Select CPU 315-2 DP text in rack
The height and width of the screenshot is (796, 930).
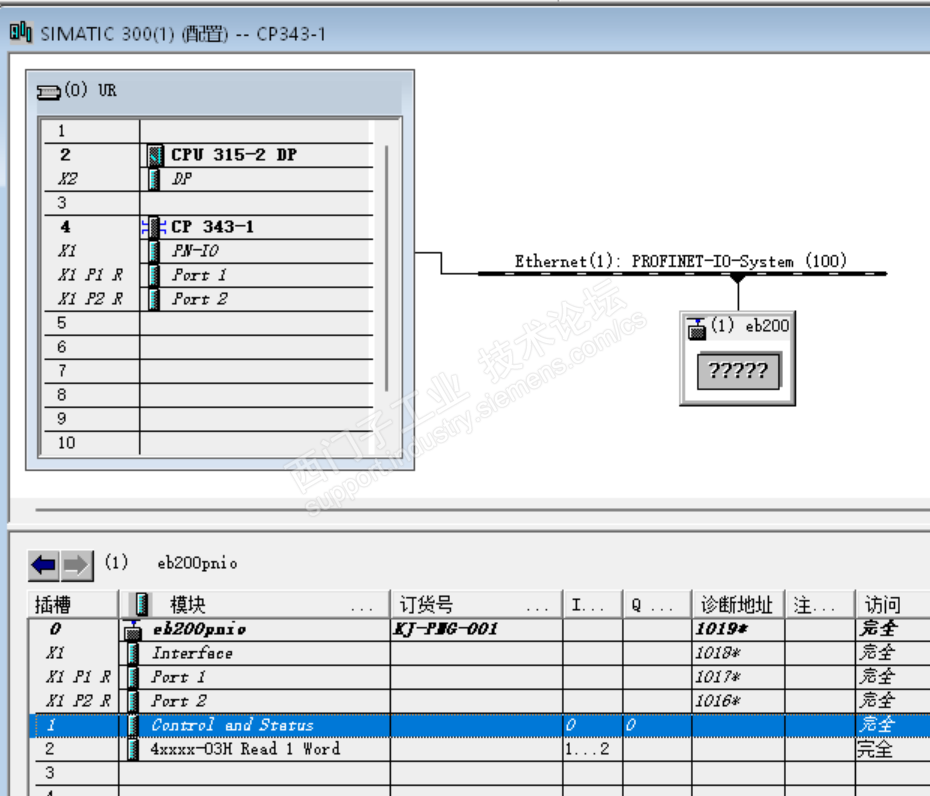234,155
